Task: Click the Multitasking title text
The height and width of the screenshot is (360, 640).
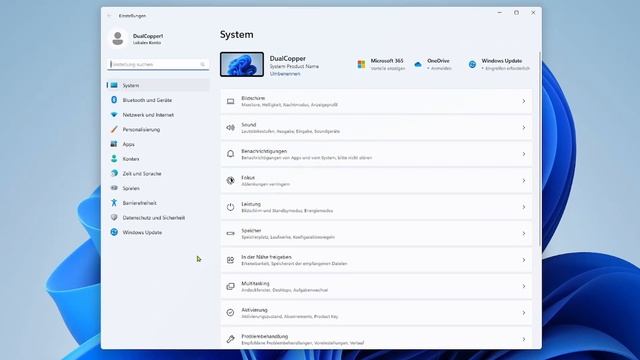Action: (x=255, y=283)
